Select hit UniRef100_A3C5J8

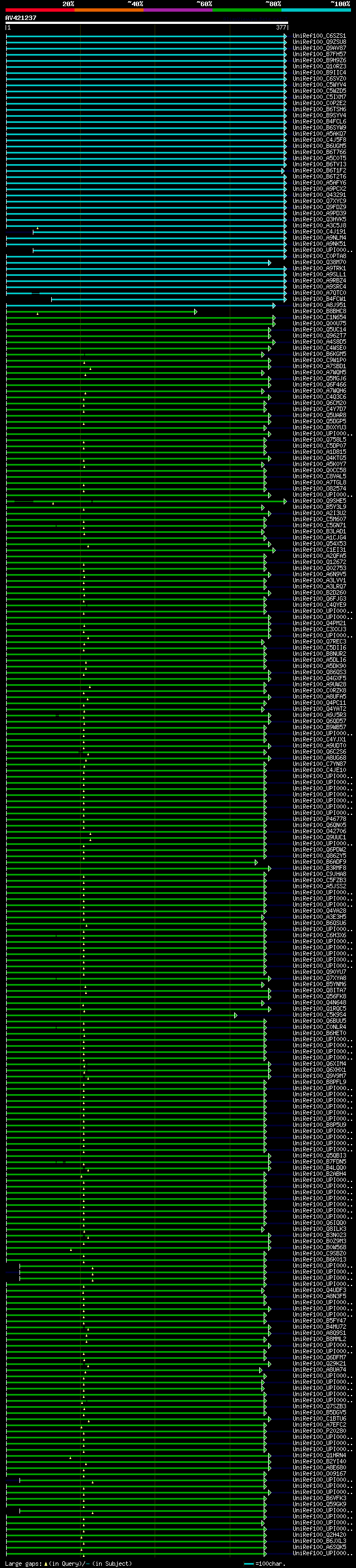(x=319, y=225)
